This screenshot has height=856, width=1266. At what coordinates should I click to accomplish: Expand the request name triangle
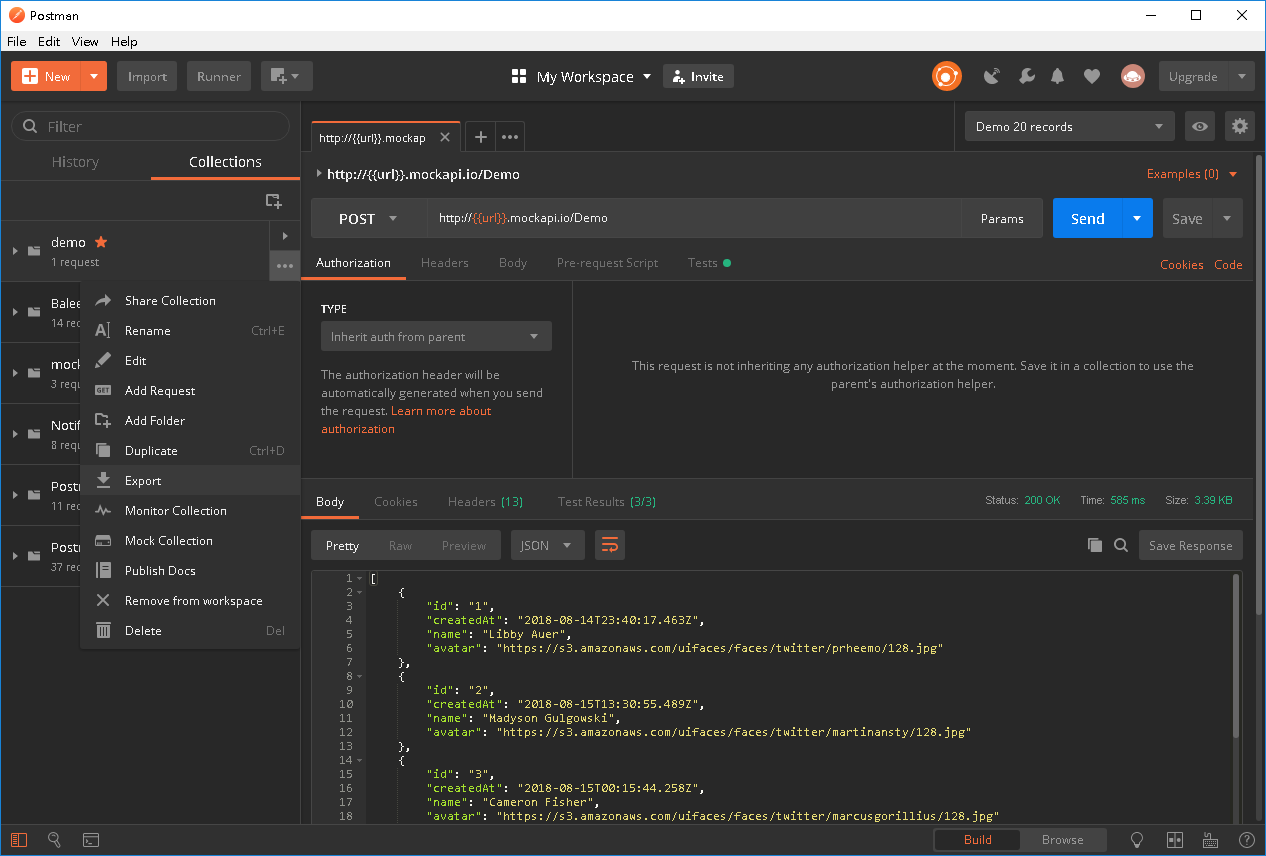pos(318,173)
